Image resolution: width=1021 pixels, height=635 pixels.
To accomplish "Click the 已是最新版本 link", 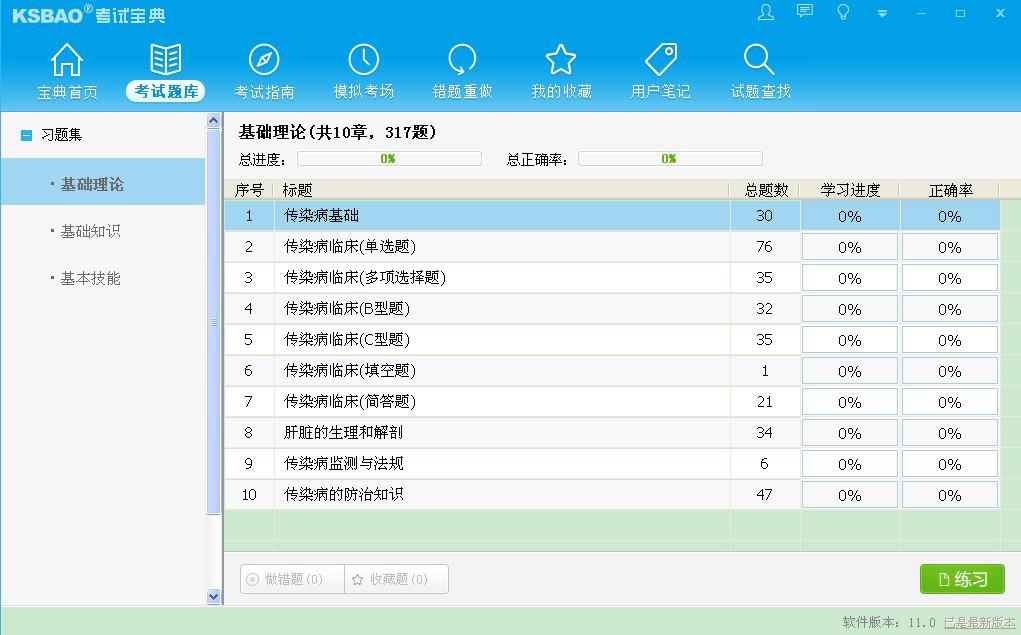I will (x=979, y=623).
